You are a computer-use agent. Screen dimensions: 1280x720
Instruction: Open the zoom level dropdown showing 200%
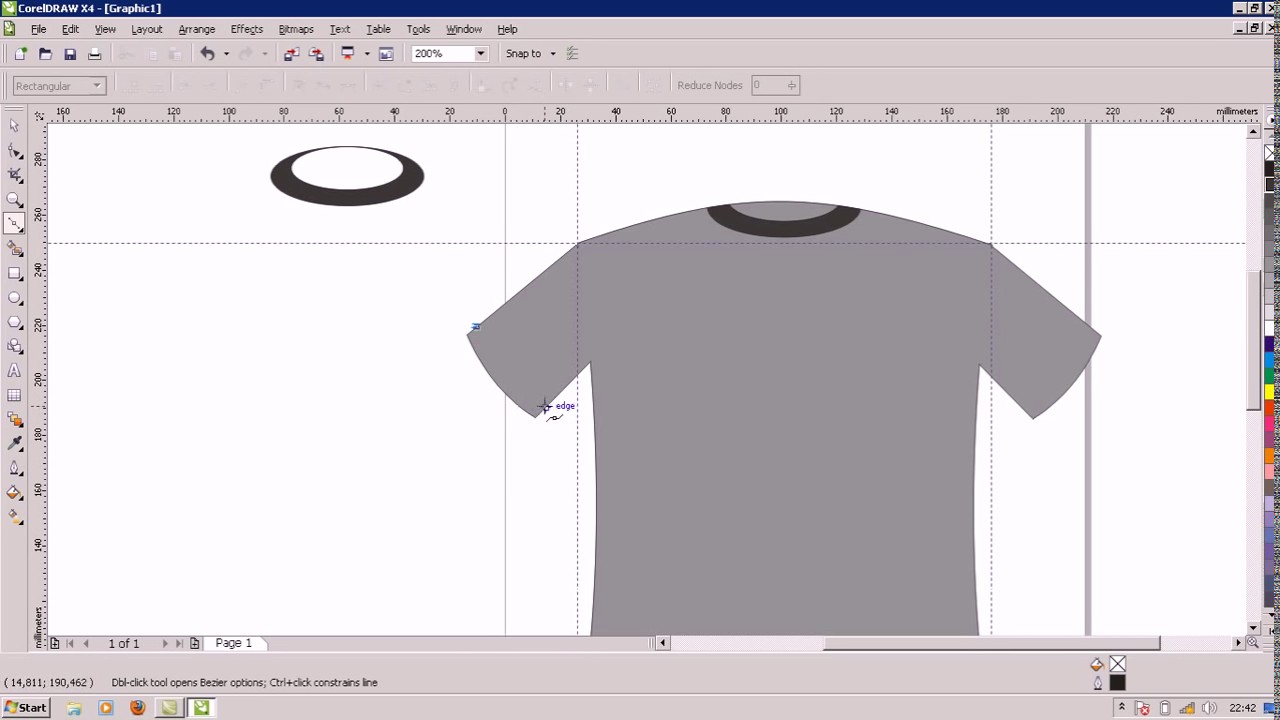(479, 53)
